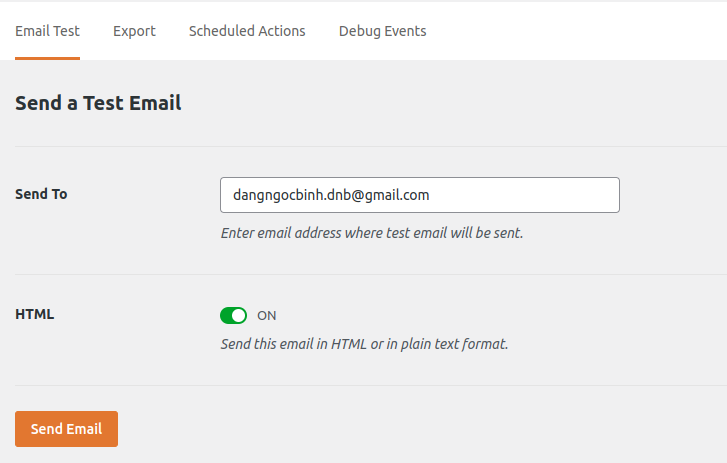Select the Debug Events tab
727x463 pixels.
coord(382,31)
